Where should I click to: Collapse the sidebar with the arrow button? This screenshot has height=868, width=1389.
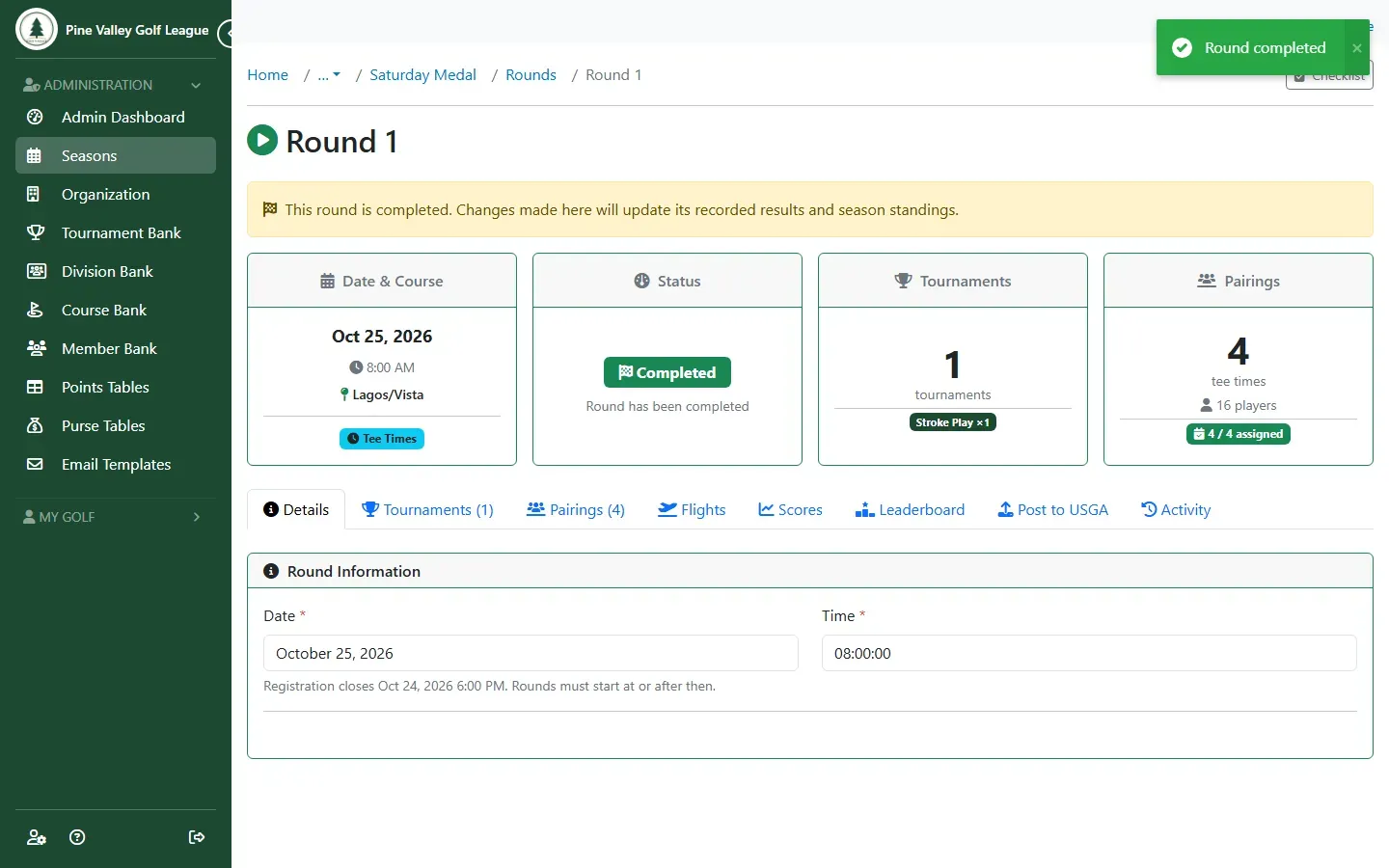(226, 34)
